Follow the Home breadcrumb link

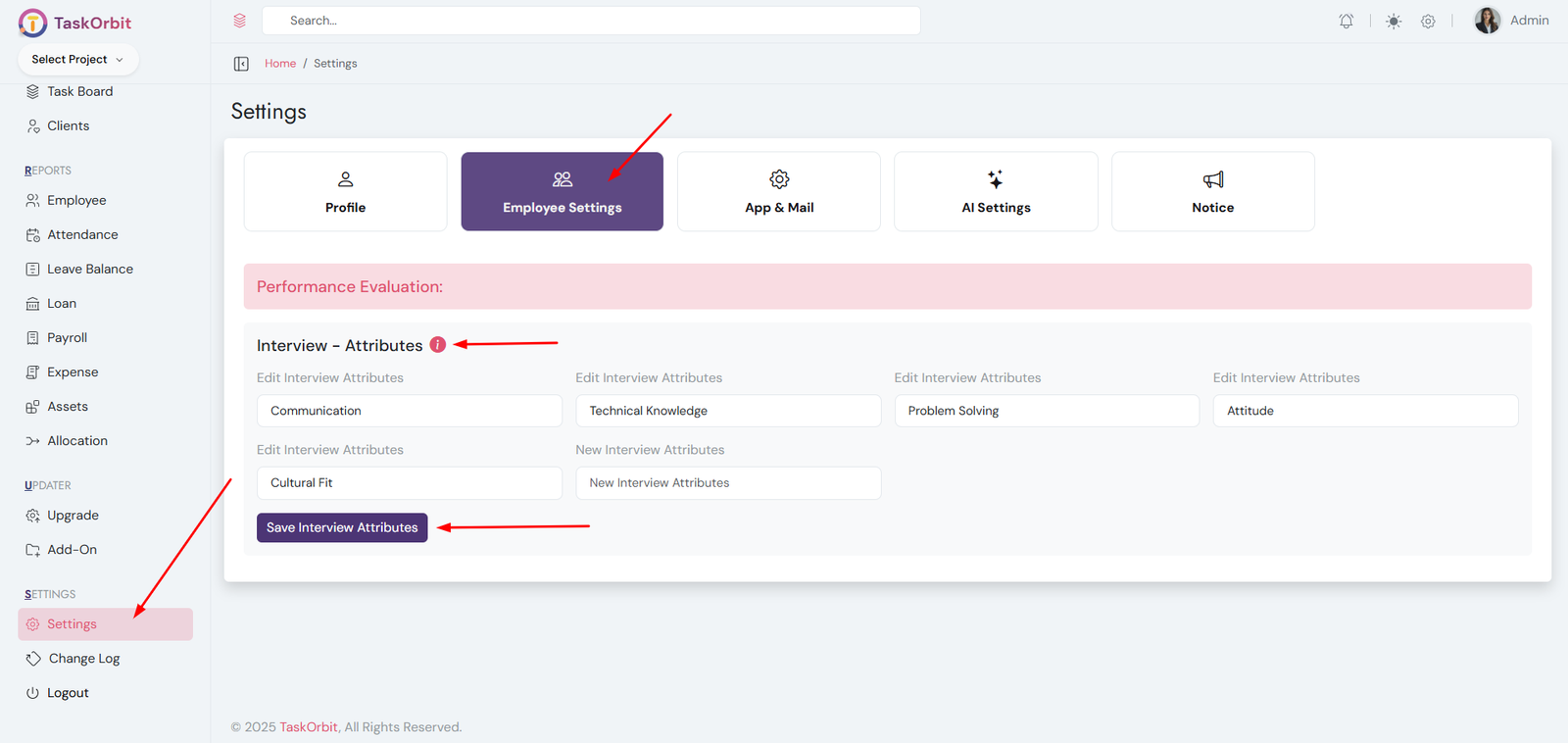coord(280,64)
